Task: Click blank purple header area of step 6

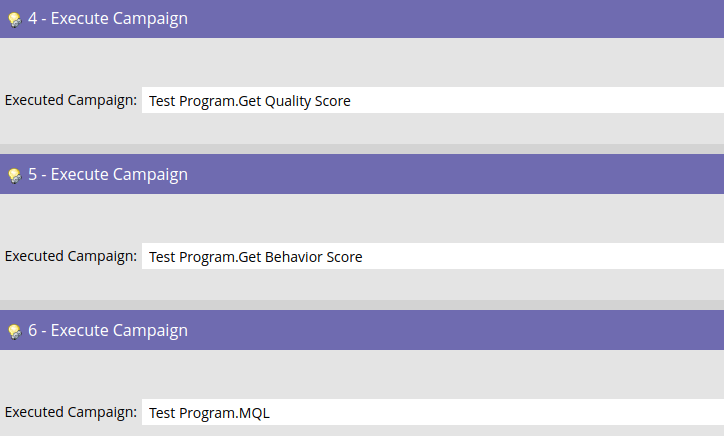Action: (x=457, y=330)
